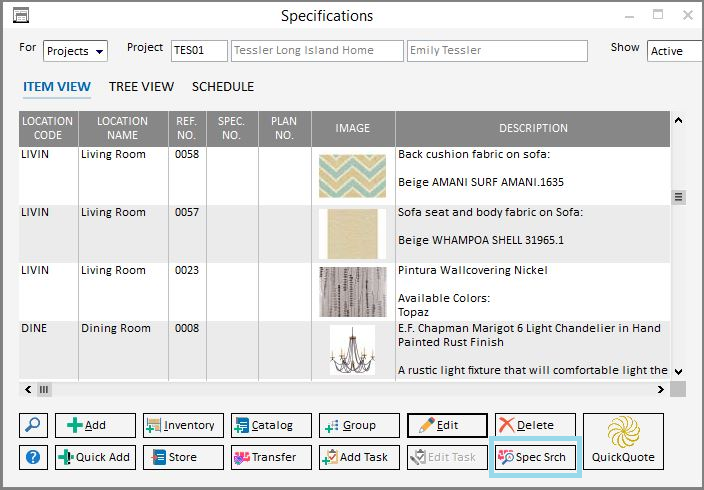Switch to the TREE VIEW tab
704x490 pixels.
coord(141,87)
